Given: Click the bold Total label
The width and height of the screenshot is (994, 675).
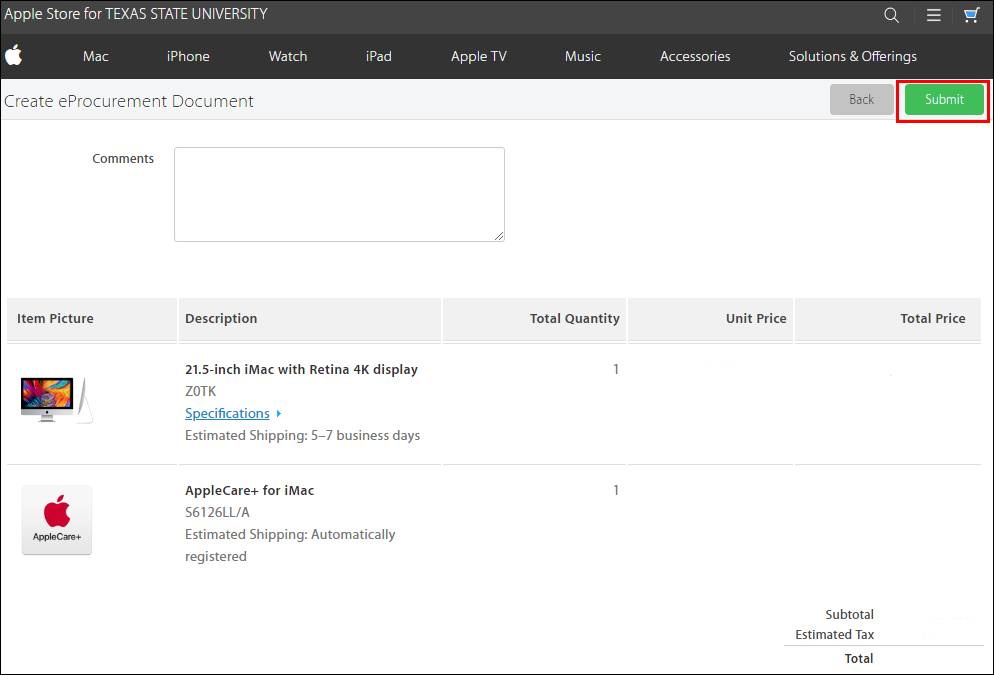Looking at the screenshot, I should 858,659.
